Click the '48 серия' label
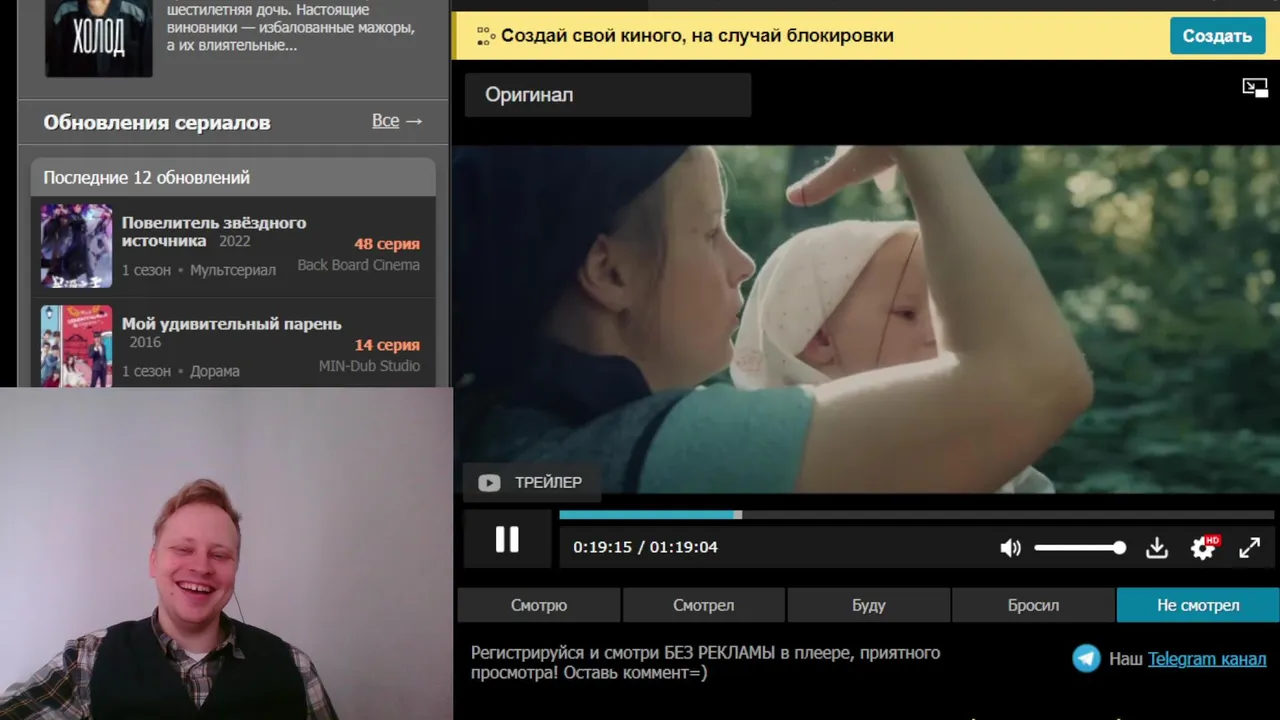Image resolution: width=1280 pixels, height=720 pixels. pyautogui.click(x=387, y=244)
